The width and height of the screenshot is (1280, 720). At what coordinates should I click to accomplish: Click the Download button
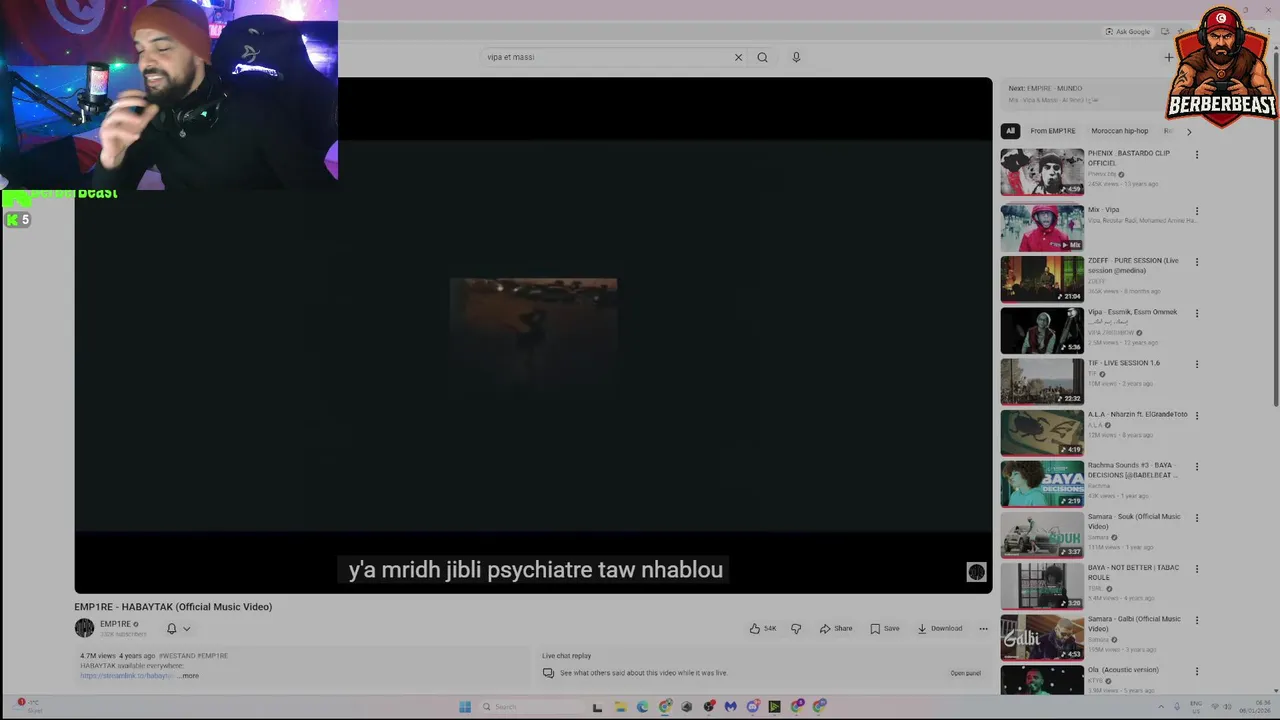939,628
